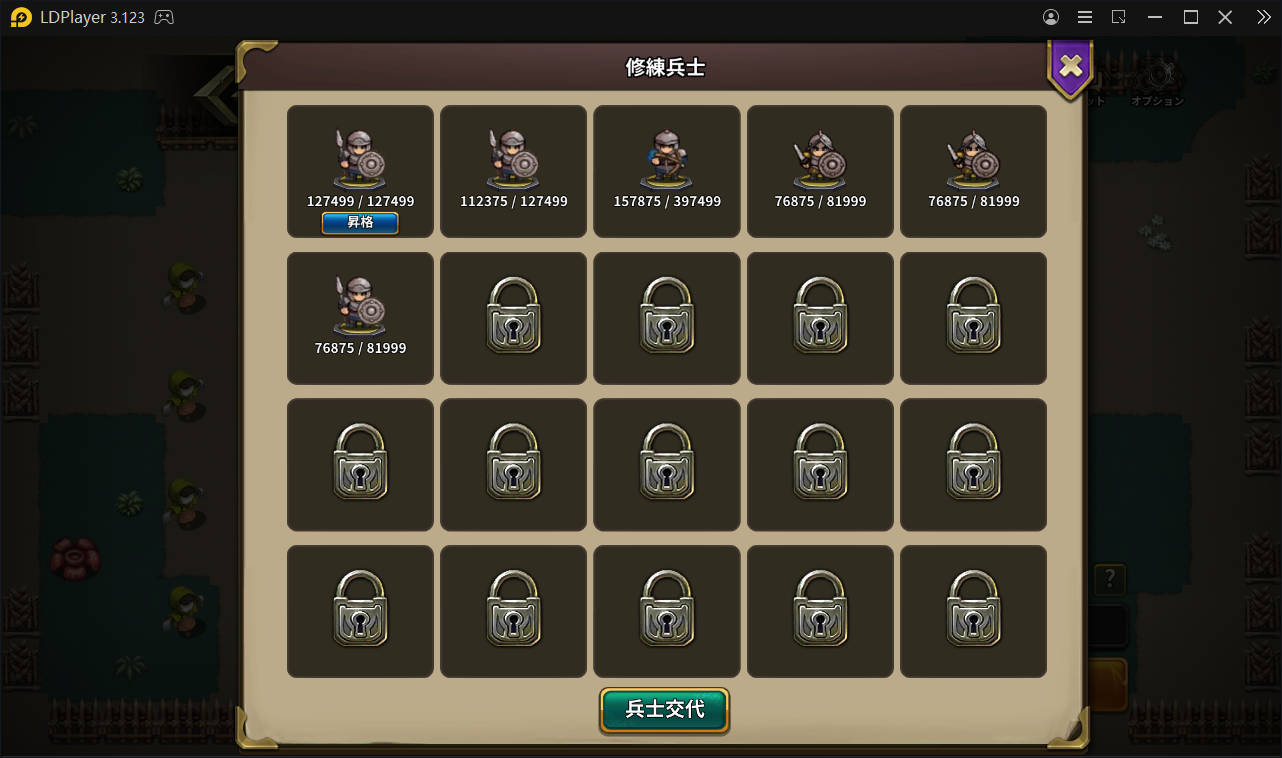
Task: Open the LDPlayer account profile icon
Action: pos(1051,17)
